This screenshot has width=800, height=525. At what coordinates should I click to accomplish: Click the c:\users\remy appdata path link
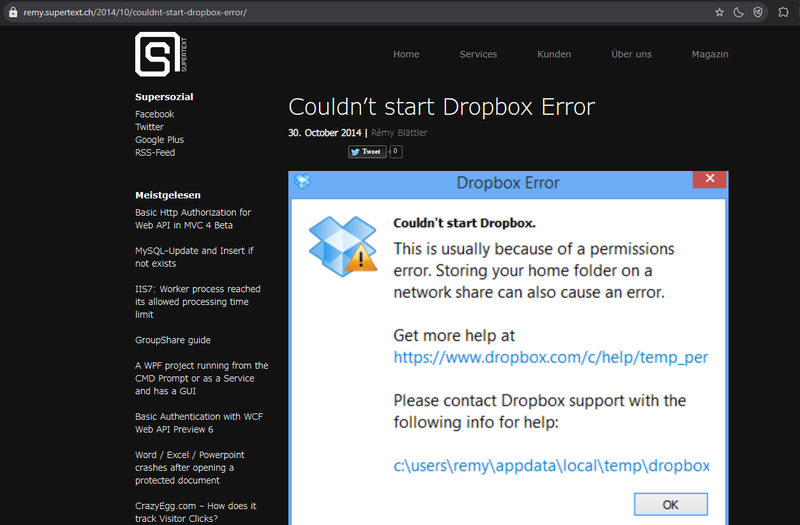pyautogui.click(x=551, y=465)
